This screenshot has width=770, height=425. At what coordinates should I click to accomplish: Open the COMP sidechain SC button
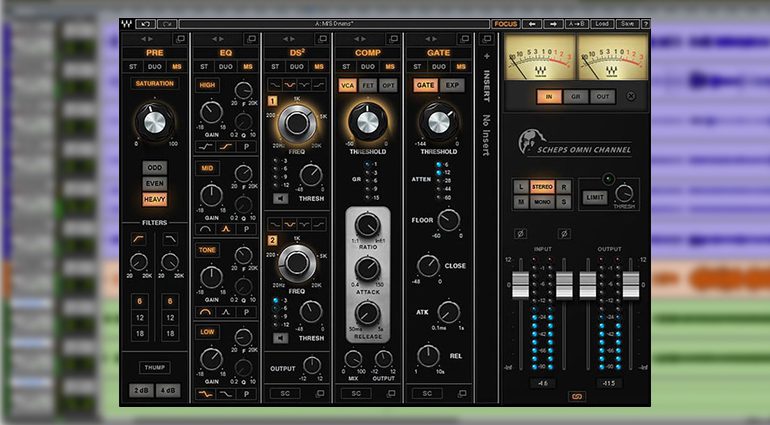point(356,394)
